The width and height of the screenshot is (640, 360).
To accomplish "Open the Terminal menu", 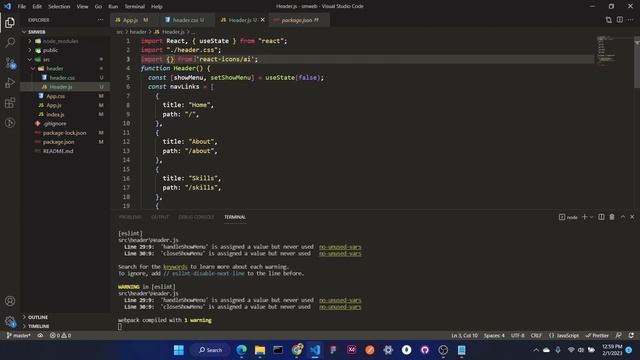I will tap(134, 7).
